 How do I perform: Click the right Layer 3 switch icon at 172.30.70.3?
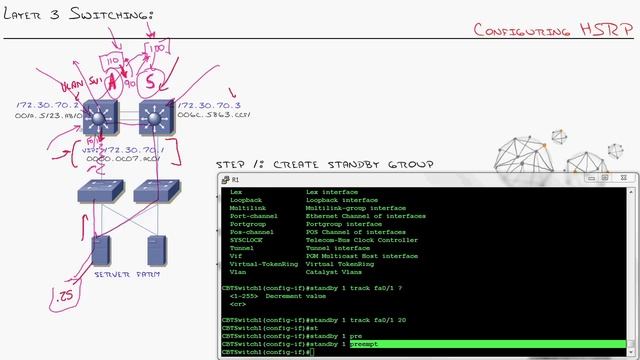pos(157,118)
